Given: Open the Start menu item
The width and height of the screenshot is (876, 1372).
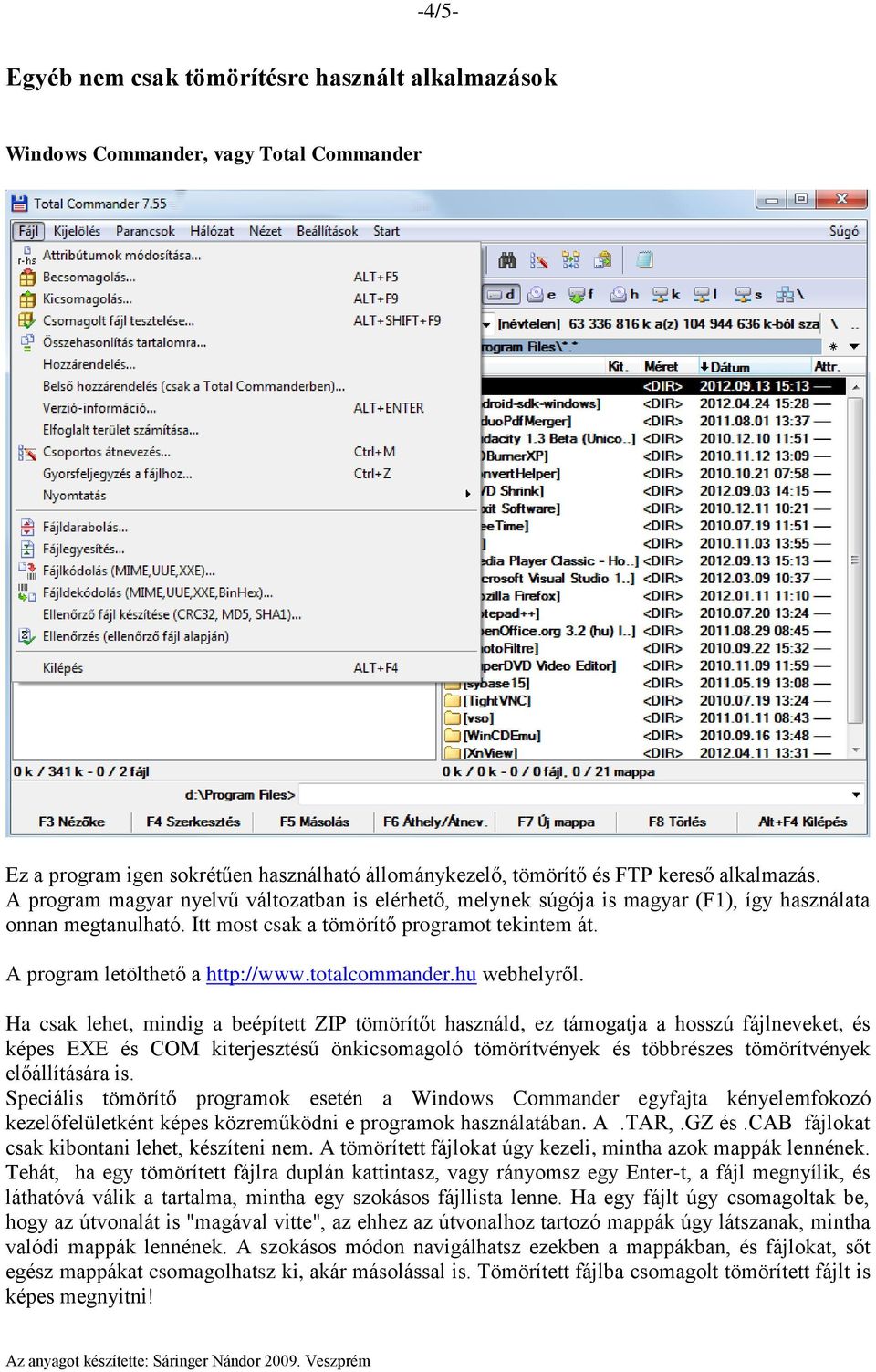Looking at the screenshot, I should point(386,231).
